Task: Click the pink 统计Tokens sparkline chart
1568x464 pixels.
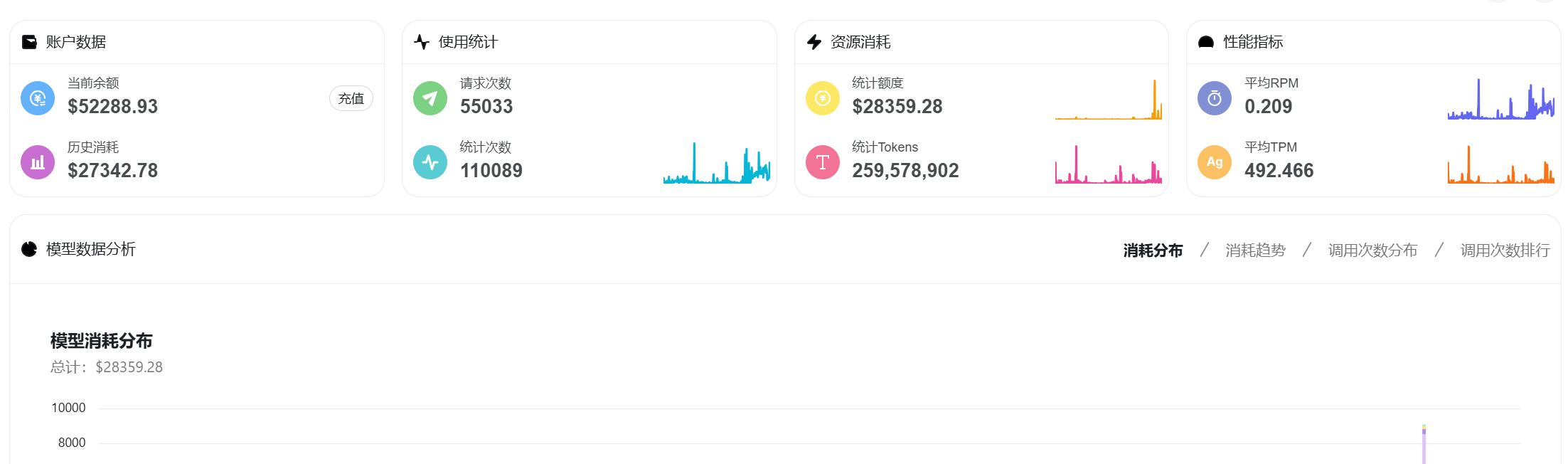Action: coord(1109,163)
